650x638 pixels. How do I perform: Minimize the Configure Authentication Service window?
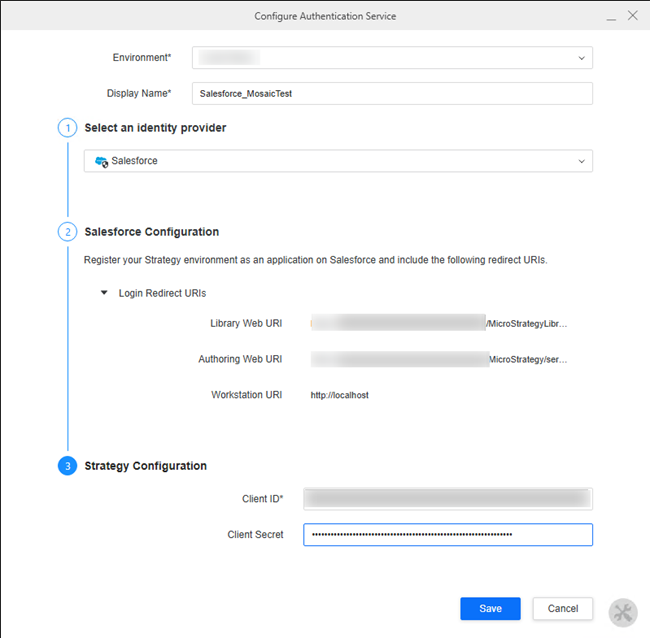[610, 16]
